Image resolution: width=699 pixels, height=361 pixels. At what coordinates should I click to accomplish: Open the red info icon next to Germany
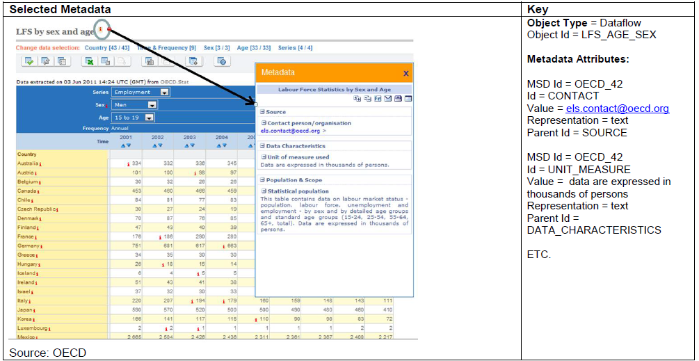coord(41,246)
